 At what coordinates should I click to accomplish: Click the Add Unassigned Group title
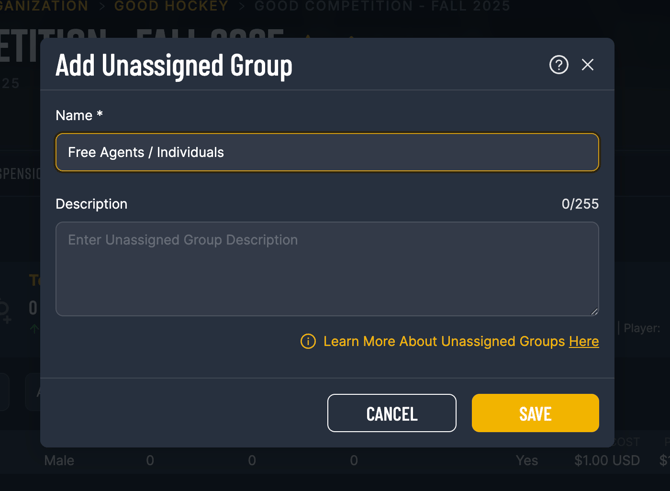(174, 66)
